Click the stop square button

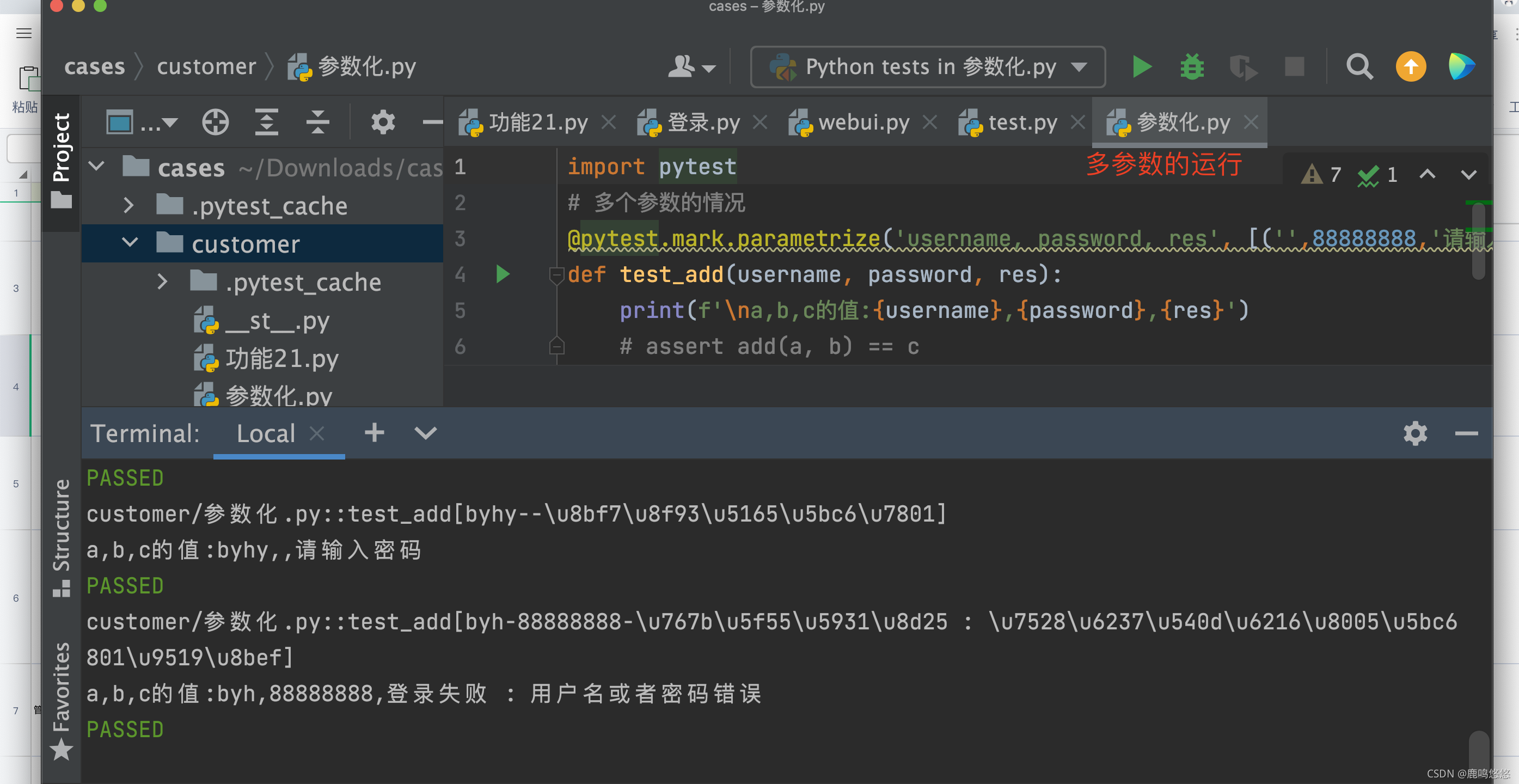tap(1294, 66)
